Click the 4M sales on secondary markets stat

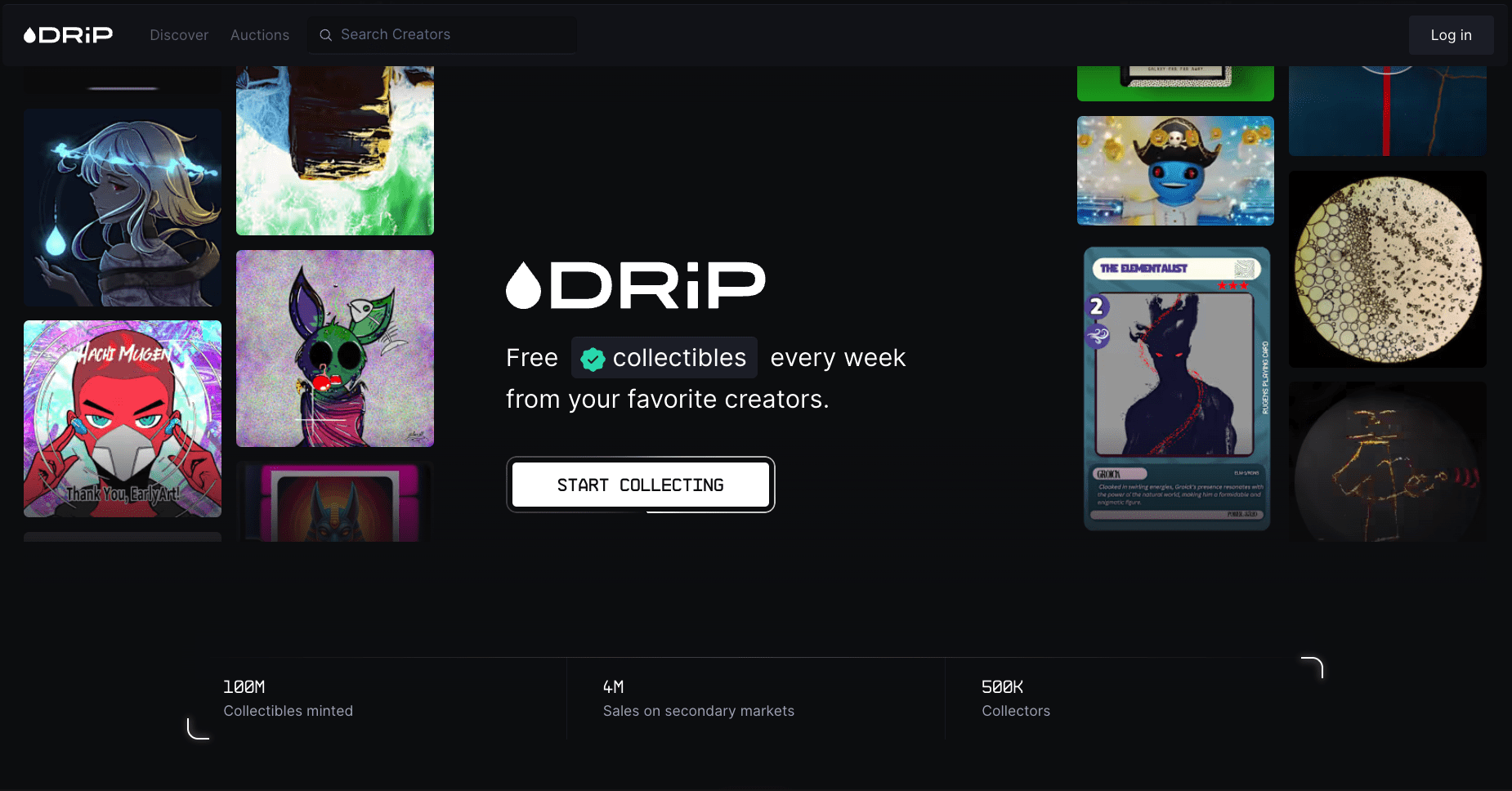[699, 699]
